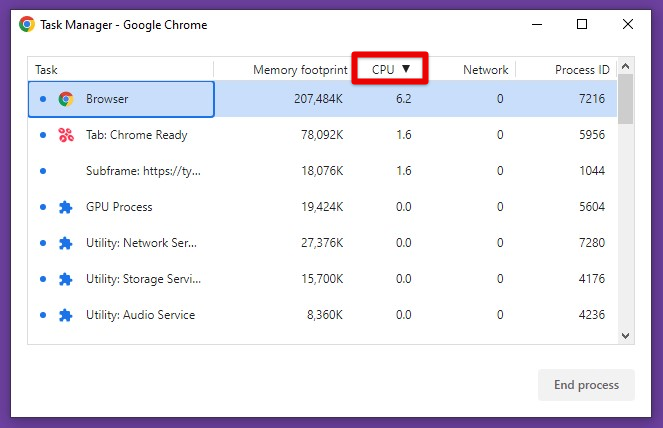Viewport: 663px width, 428px height.
Task: Click the 19,424K memory value
Action: tap(322, 207)
